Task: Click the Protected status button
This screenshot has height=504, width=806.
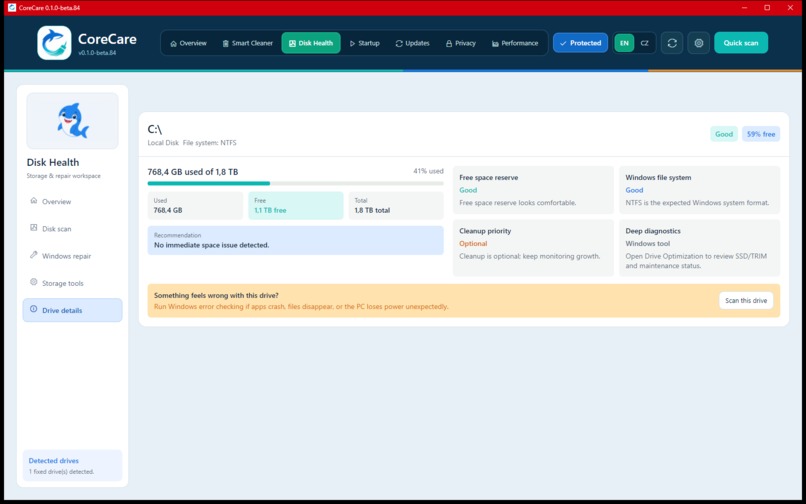Action: point(580,43)
